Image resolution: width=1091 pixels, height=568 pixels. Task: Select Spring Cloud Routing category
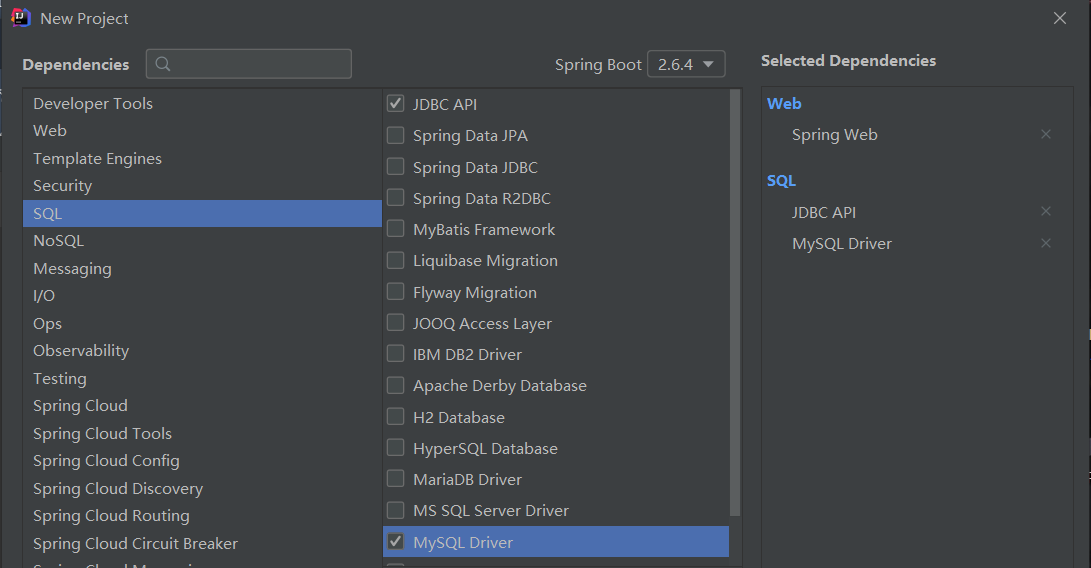click(202, 516)
